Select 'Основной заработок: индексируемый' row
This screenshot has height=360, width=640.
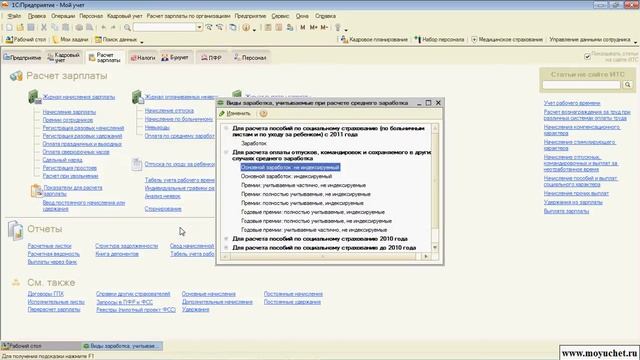286,176
